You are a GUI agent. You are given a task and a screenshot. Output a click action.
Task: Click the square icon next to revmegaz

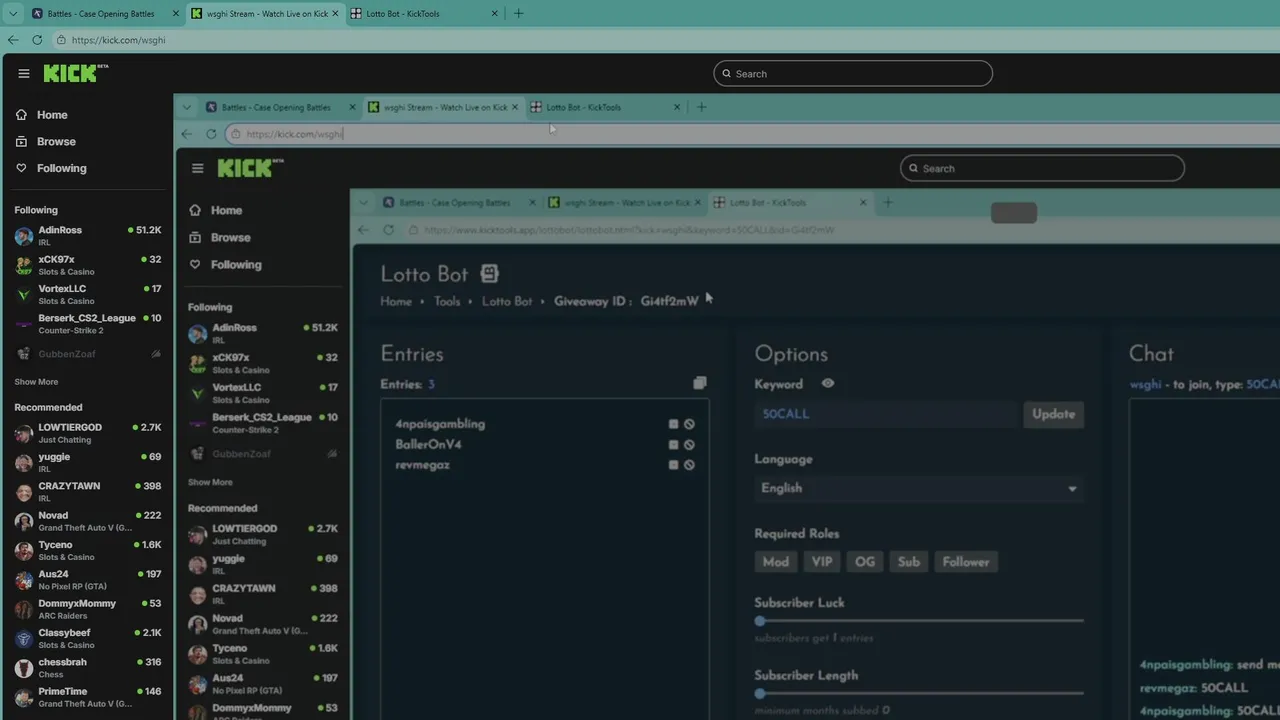point(673,465)
